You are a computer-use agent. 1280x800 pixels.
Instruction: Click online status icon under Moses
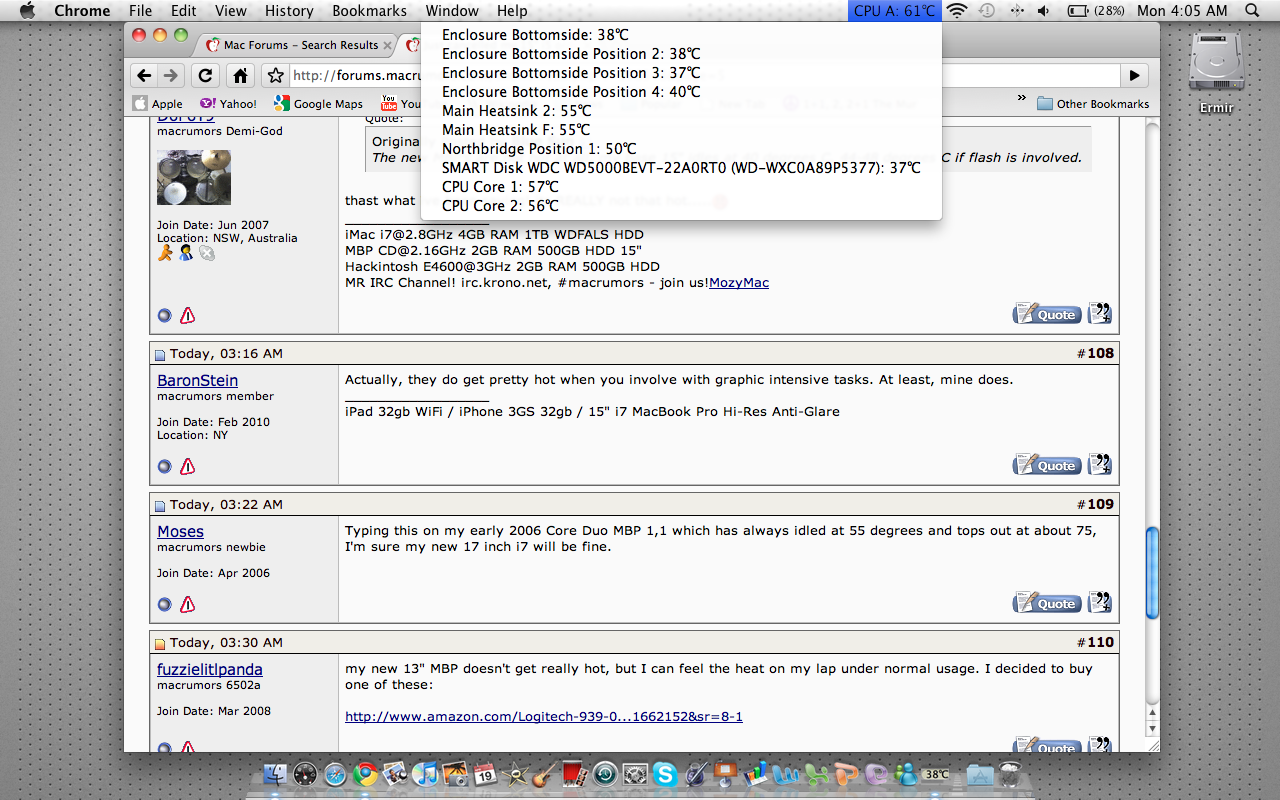pyautogui.click(x=164, y=604)
